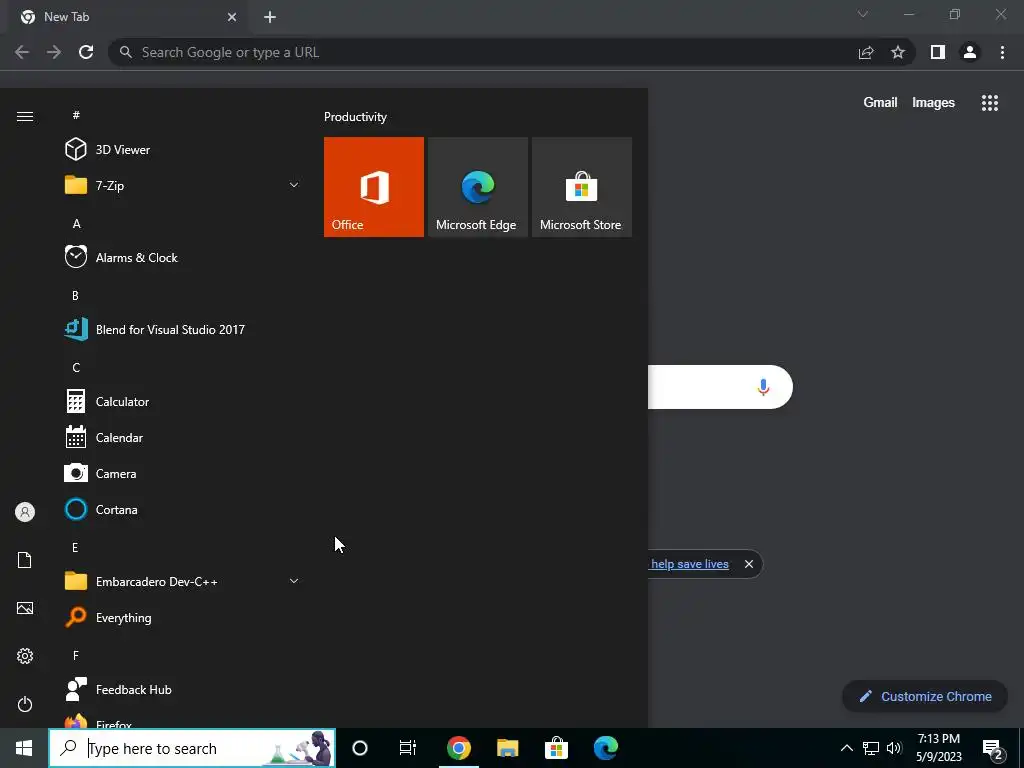
Task: Click the help save lives link
Action: [x=690, y=564]
